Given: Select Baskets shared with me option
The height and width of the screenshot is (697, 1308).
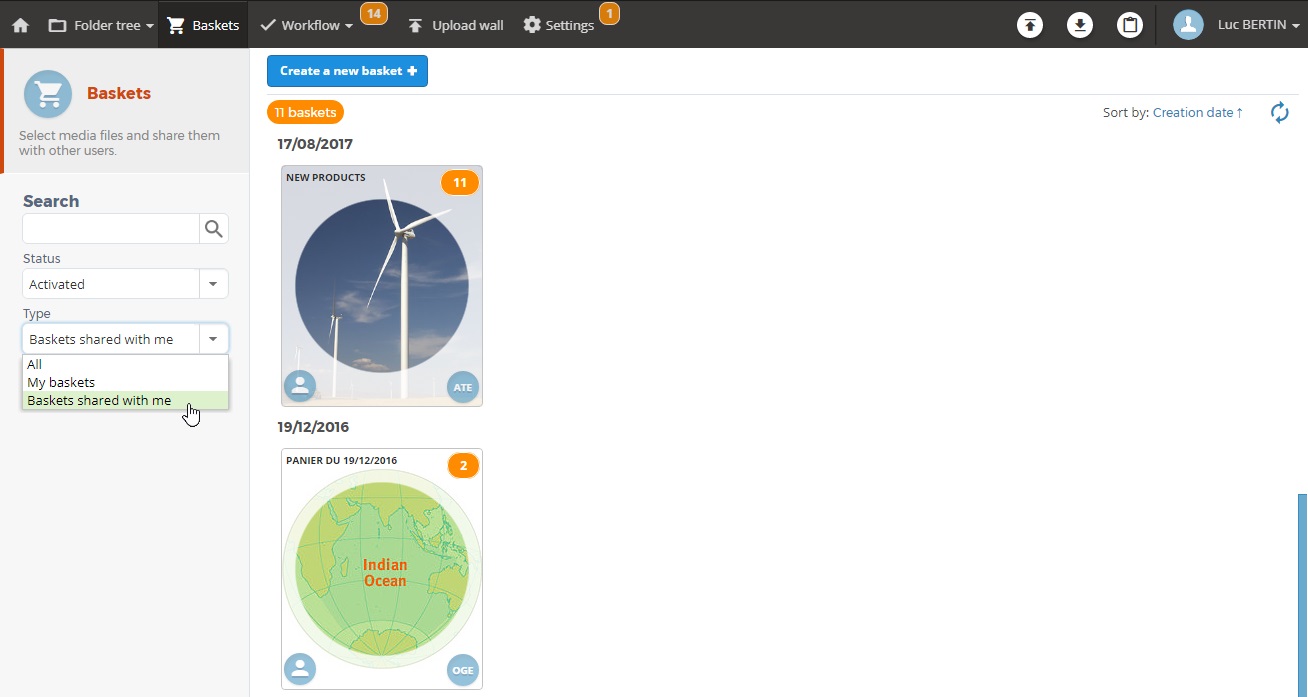Looking at the screenshot, I should [126, 400].
